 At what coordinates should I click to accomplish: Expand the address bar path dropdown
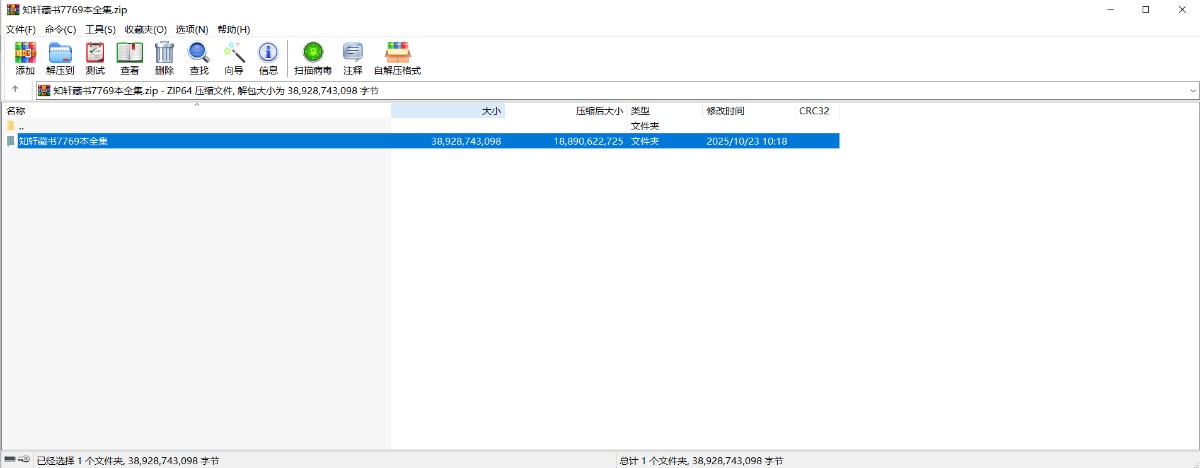click(x=1192, y=91)
